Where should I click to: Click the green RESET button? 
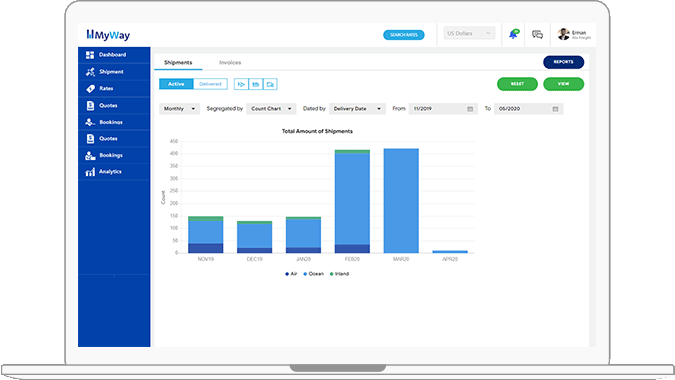click(517, 84)
